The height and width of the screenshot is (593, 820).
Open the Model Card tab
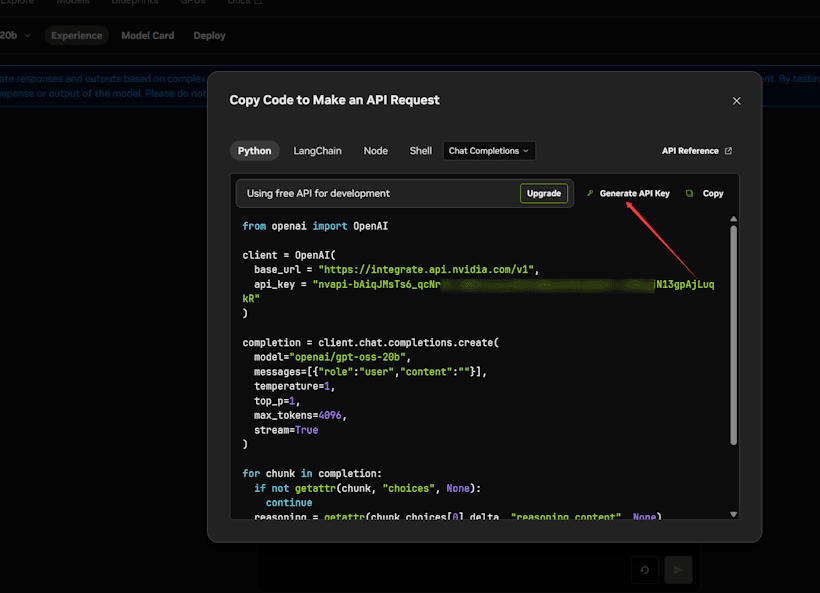(148, 36)
